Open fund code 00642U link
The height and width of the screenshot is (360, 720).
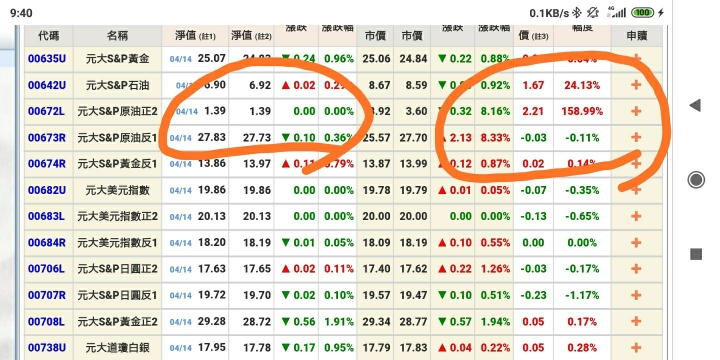pyautogui.click(x=47, y=85)
